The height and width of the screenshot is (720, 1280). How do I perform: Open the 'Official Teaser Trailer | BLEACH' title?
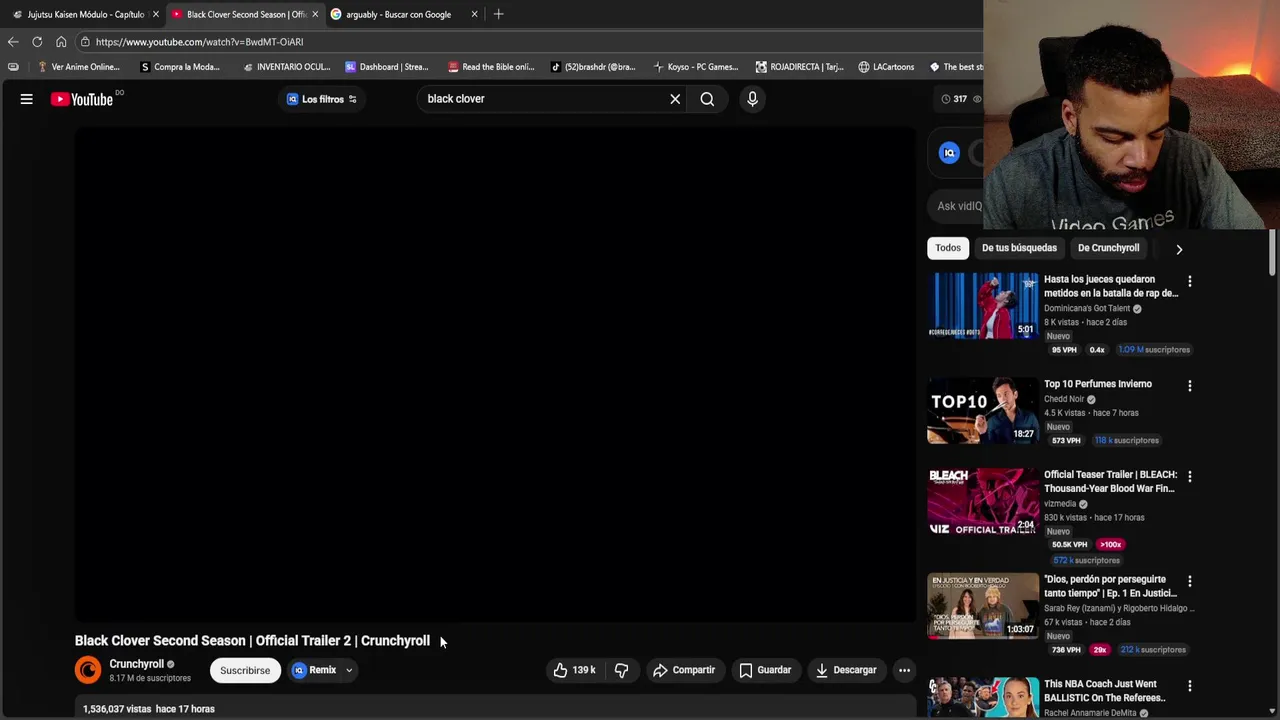(x=1110, y=482)
